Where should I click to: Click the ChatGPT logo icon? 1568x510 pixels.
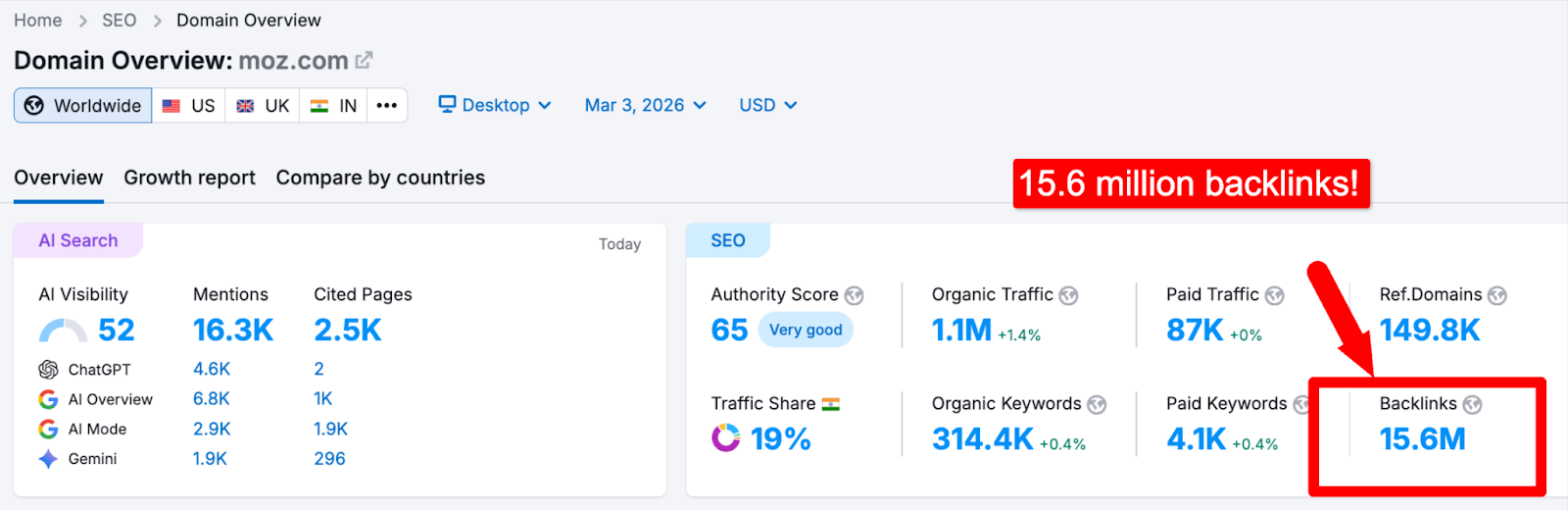[x=48, y=370]
